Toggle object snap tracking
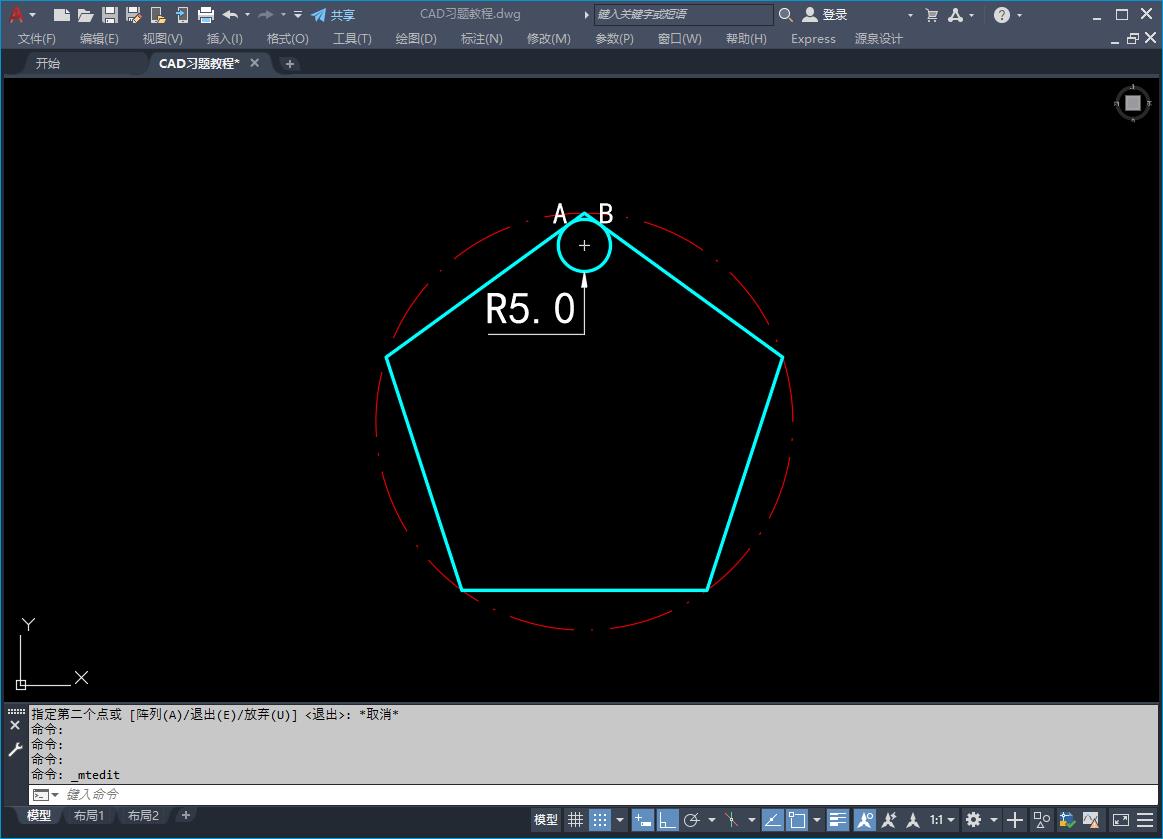The height and width of the screenshot is (839, 1163). [x=772, y=820]
